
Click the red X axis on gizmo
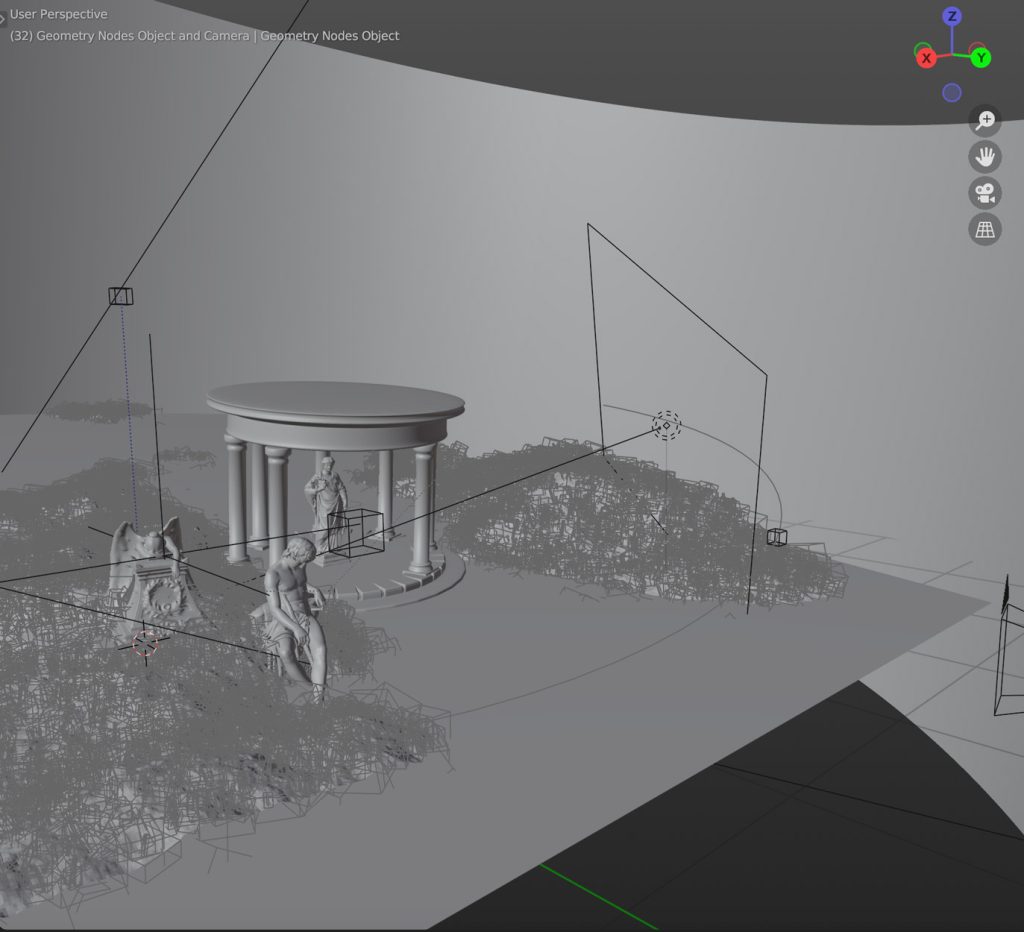(927, 58)
